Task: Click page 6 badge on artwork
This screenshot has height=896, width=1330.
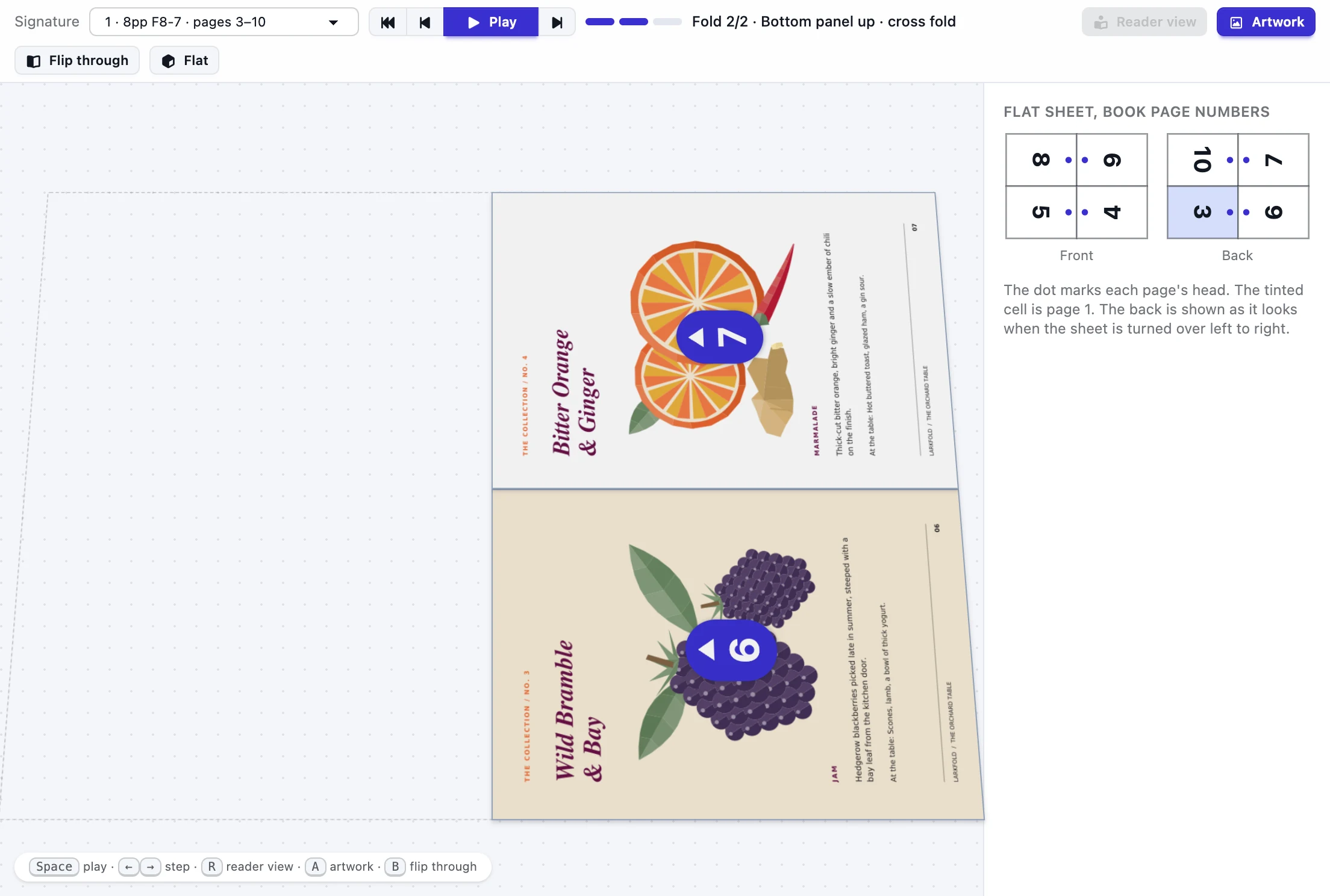Action: tap(731, 650)
